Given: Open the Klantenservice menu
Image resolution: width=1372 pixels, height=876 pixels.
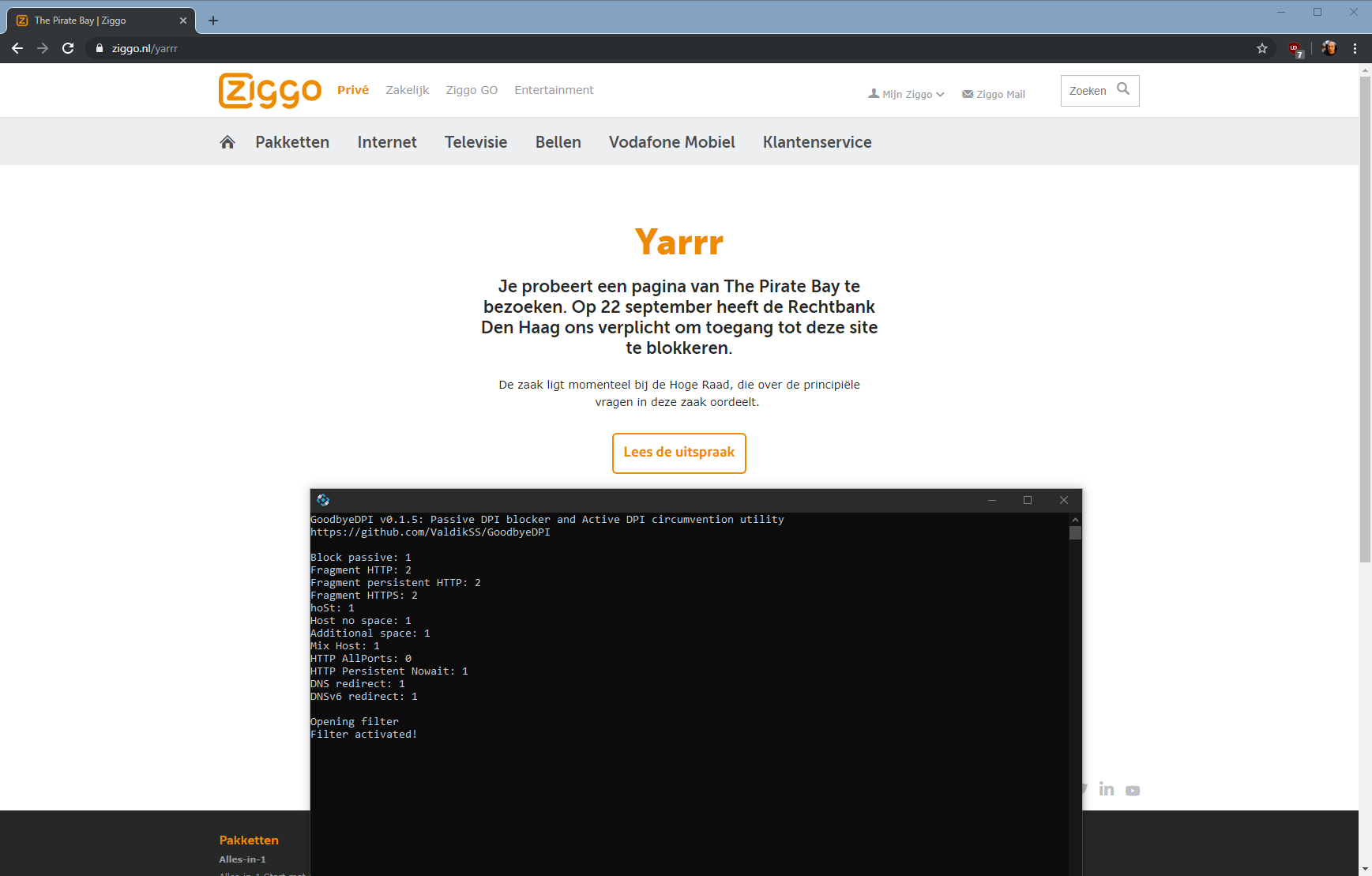Looking at the screenshot, I should pos(817,142).
